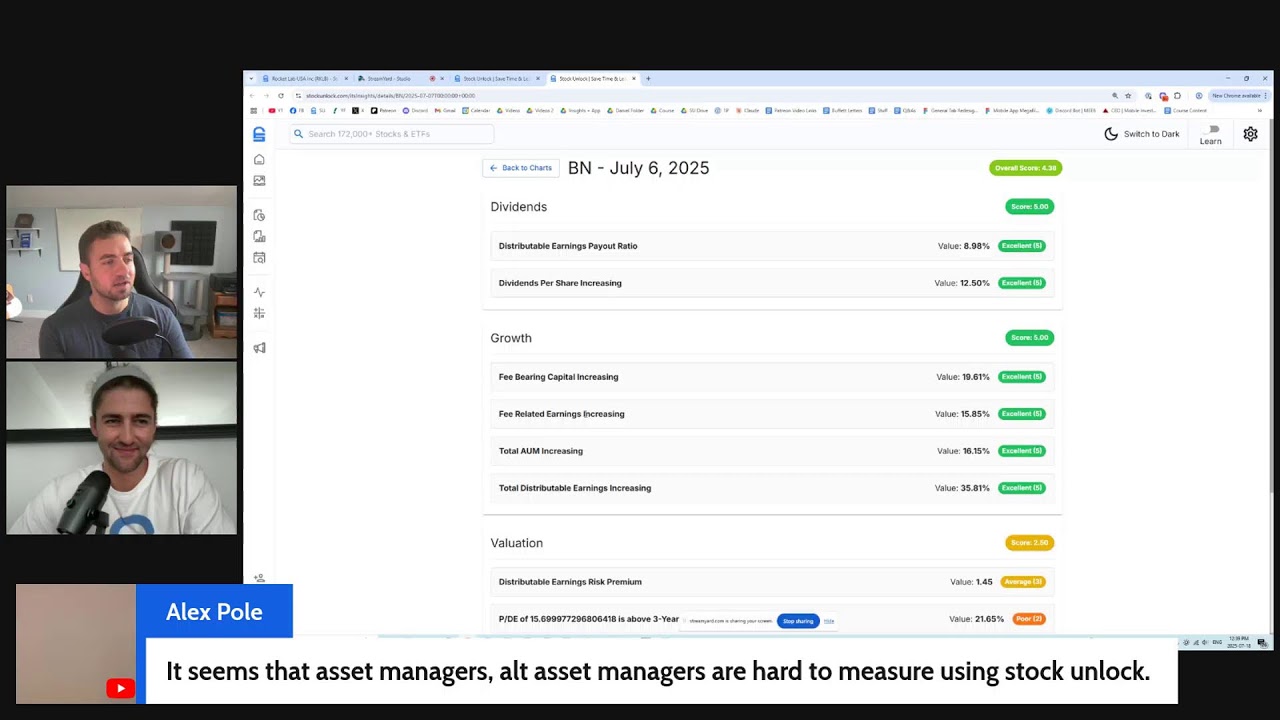Click the pulse line activity icon

coord(259,292)
